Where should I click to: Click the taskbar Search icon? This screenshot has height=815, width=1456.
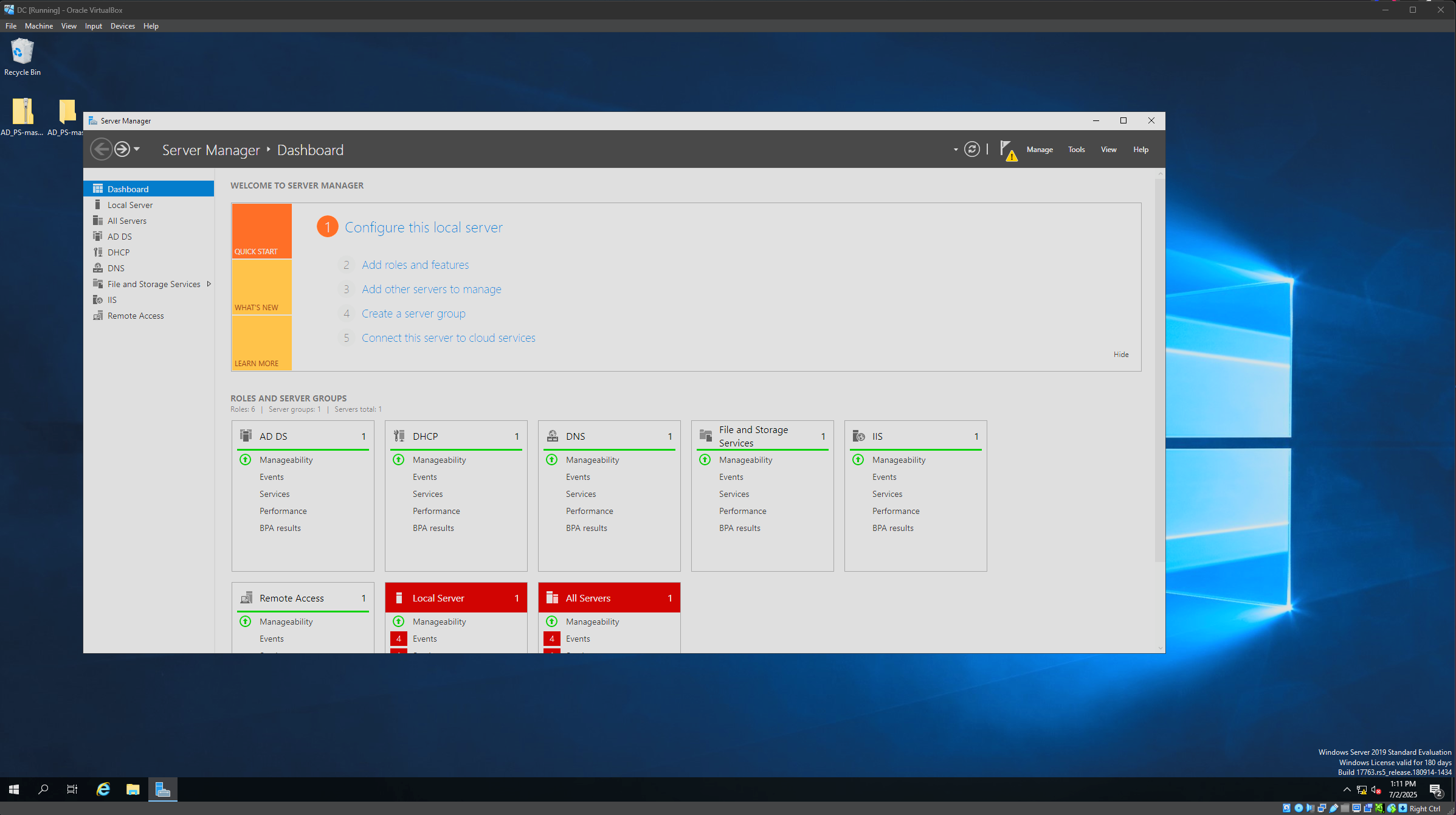coord(43,789)
